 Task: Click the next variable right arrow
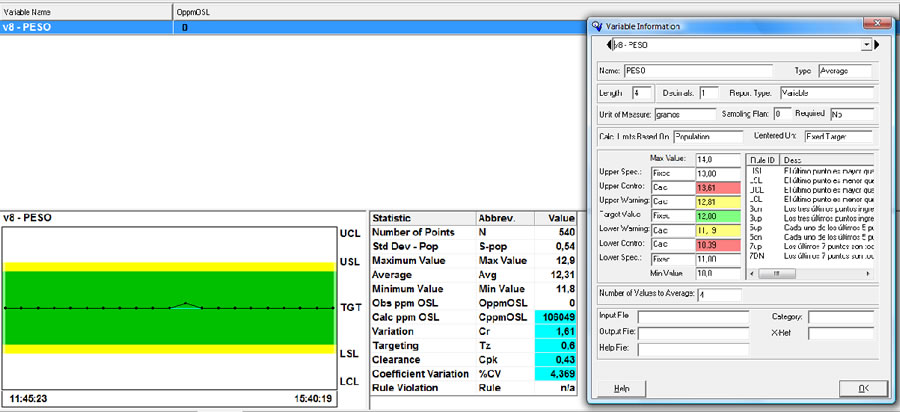878,46
